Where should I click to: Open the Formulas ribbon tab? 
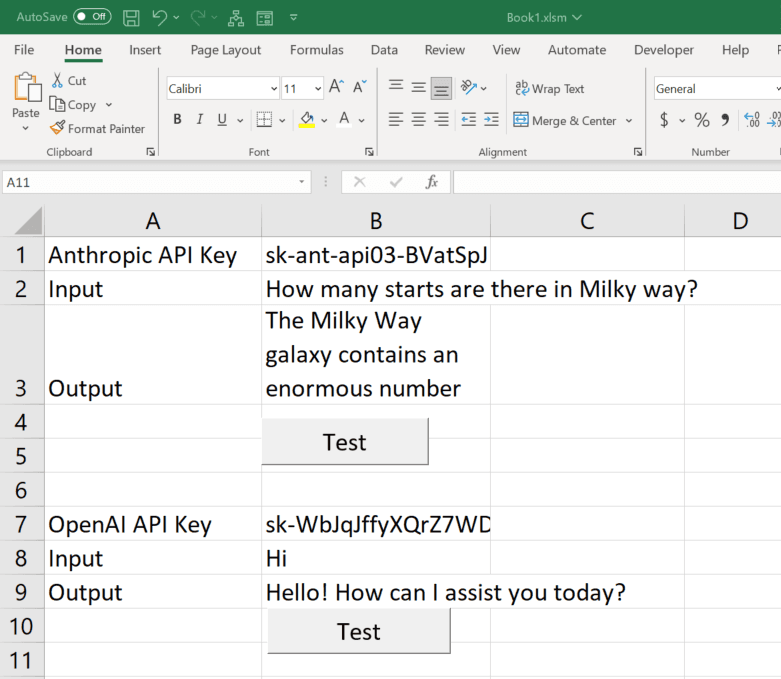pyautogui.click(x=316, y=50)
